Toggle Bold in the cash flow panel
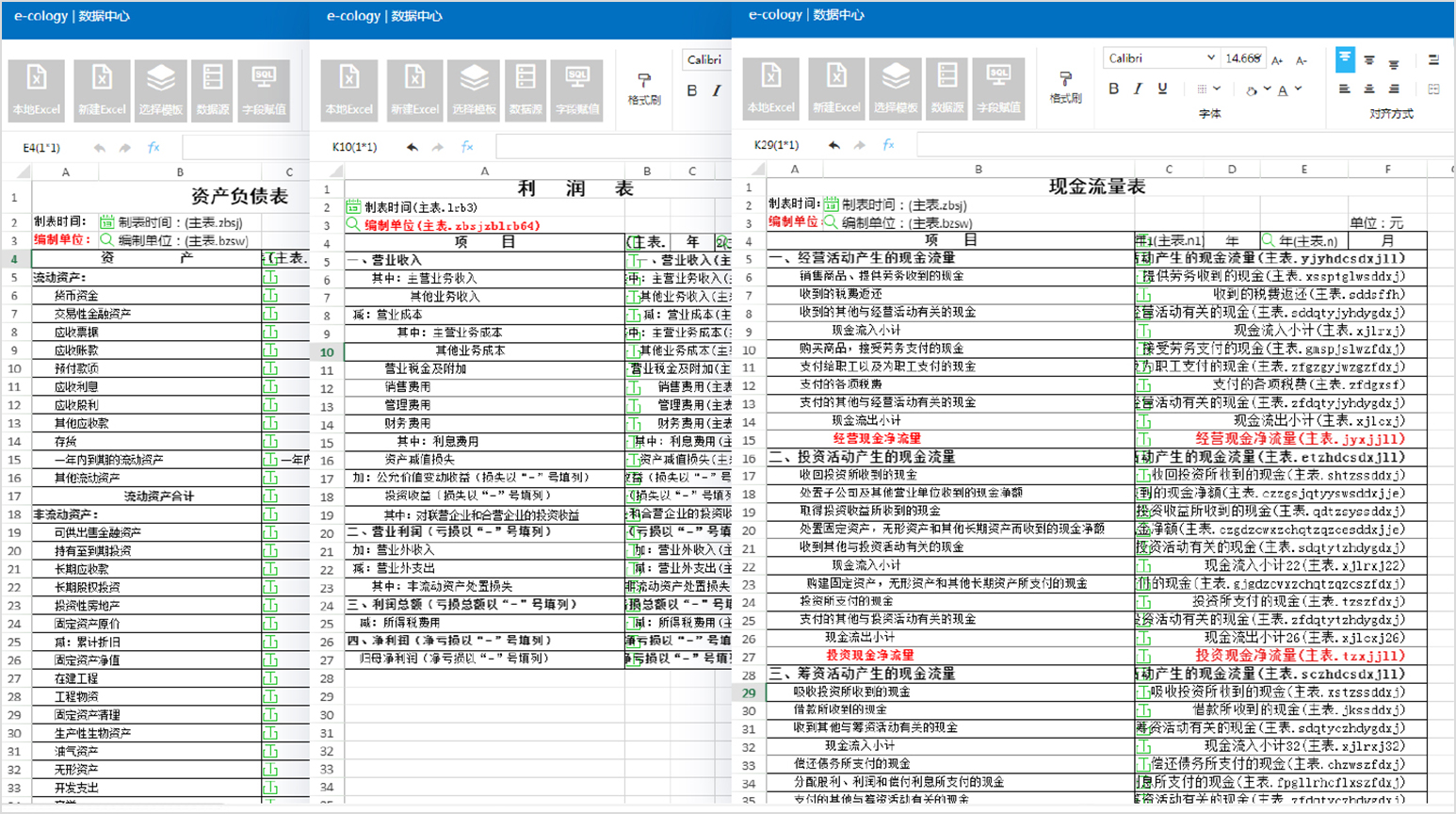The image size is (1456, 814). (1113, 89)
